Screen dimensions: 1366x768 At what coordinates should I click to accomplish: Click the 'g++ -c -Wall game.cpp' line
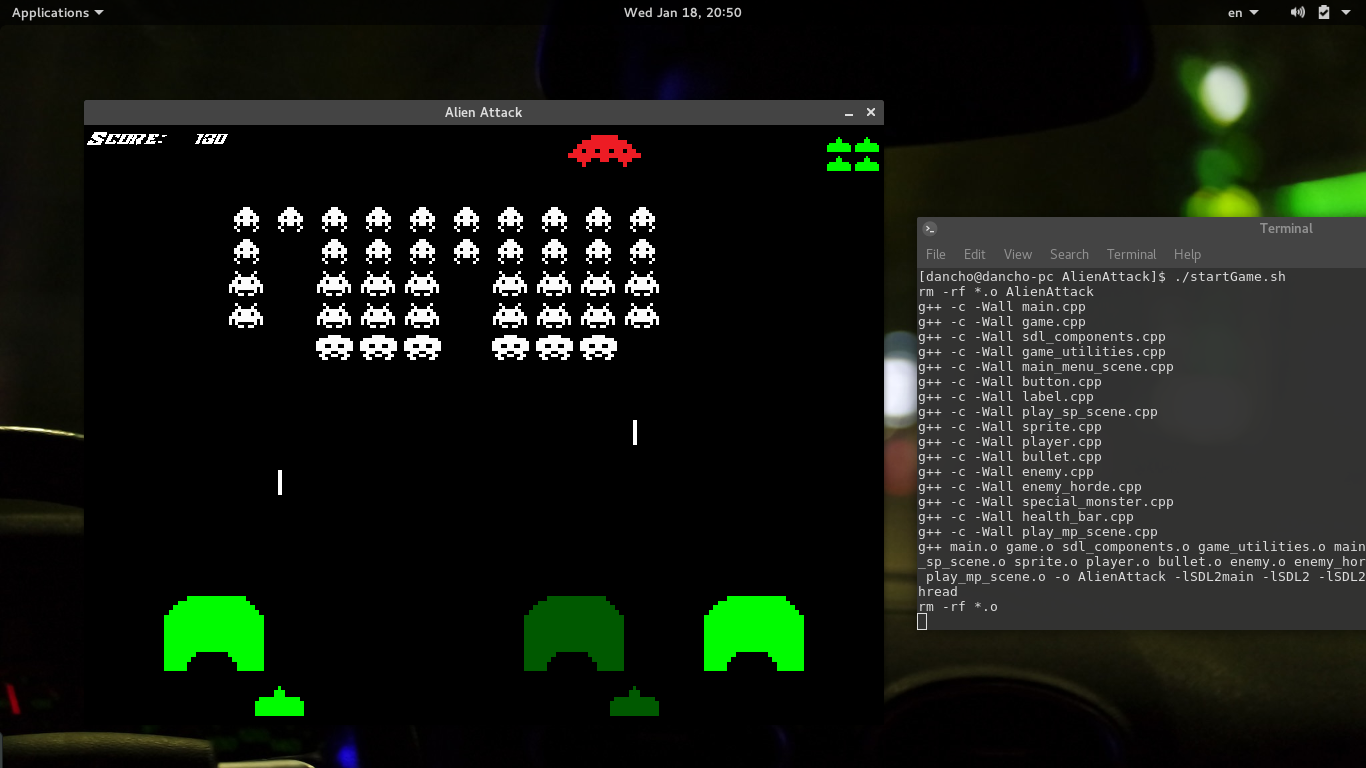click(x=1002, y=322)
